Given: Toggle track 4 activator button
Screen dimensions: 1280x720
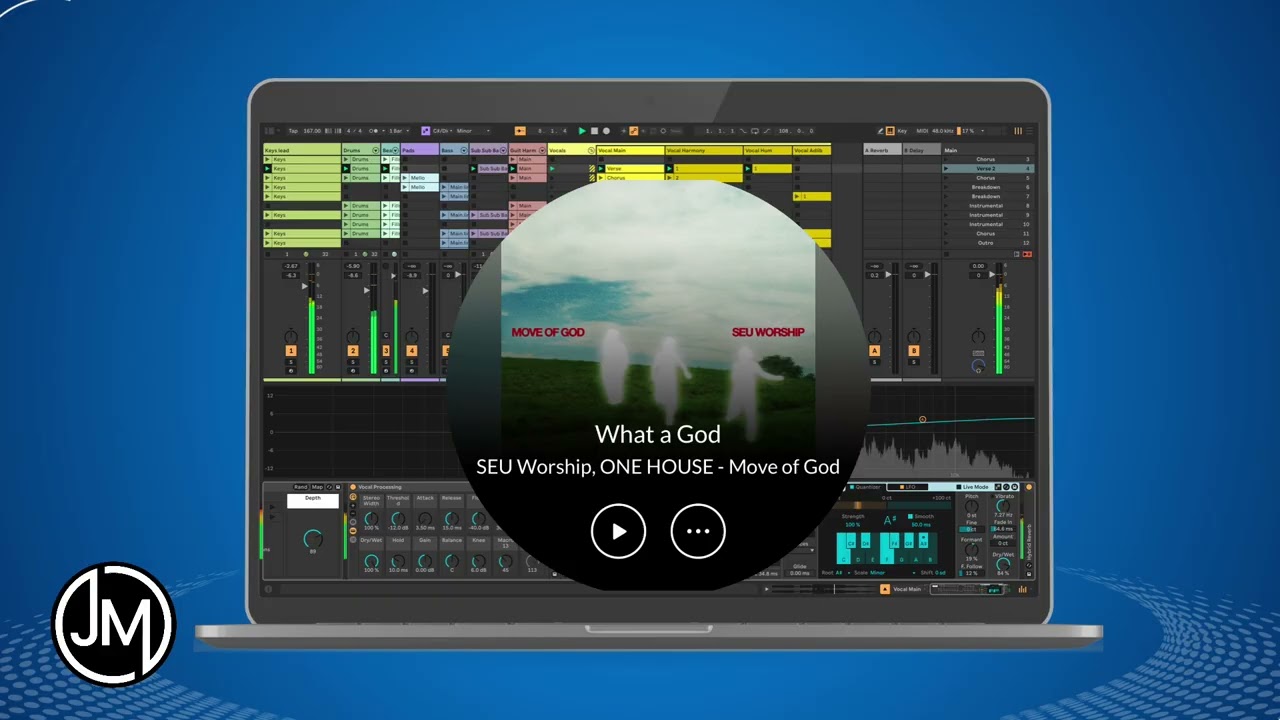Looking at the screenshot, I should point(412,351).
